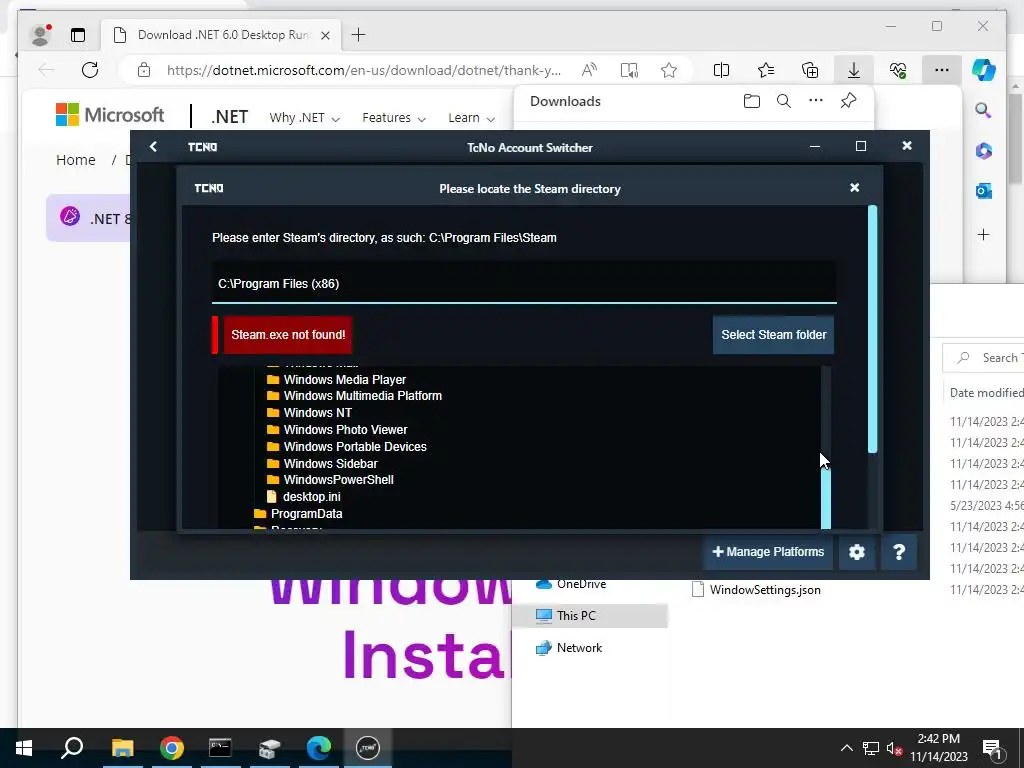Select OneDrive in File Explorer pane

click(571, 584)
